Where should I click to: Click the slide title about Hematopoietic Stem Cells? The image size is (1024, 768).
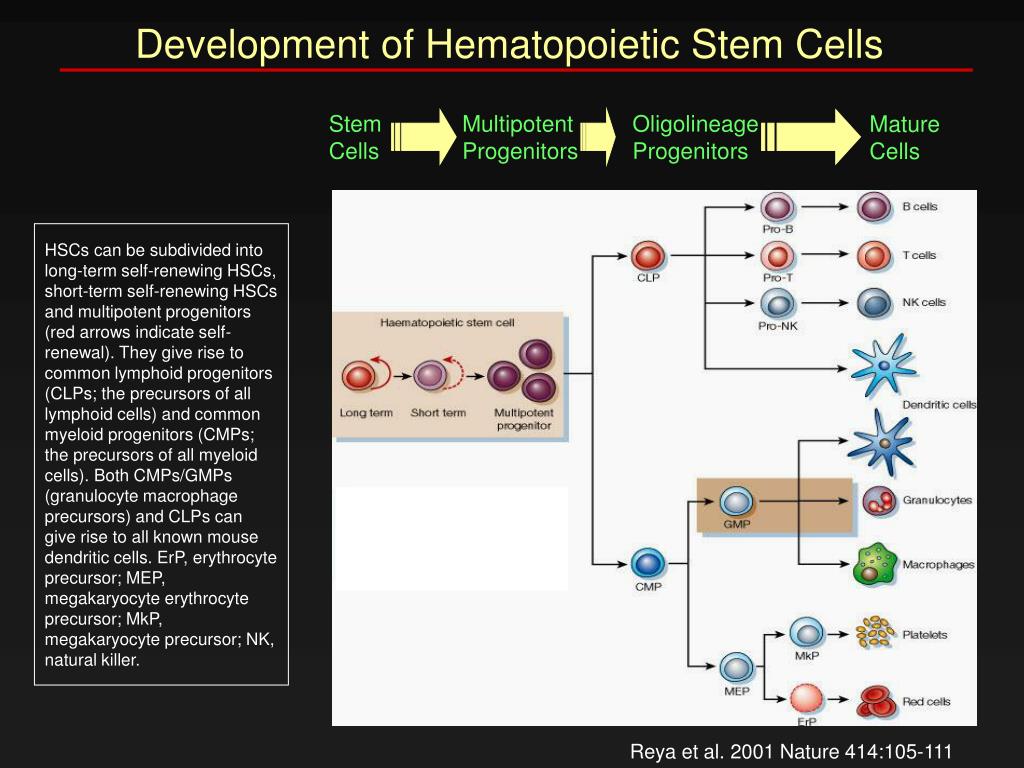(509, 45)
